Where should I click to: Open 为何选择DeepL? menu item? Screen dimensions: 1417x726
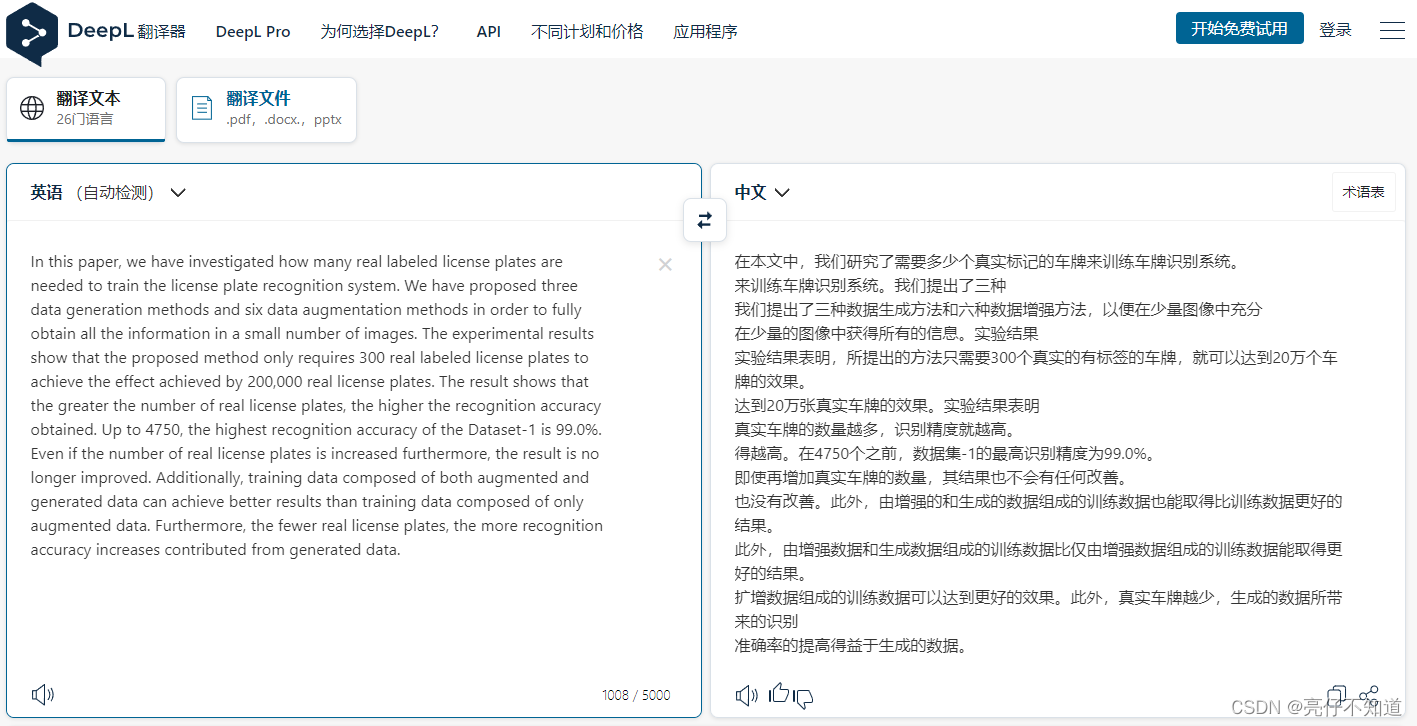pyautogui.click(x=380, y=31)
